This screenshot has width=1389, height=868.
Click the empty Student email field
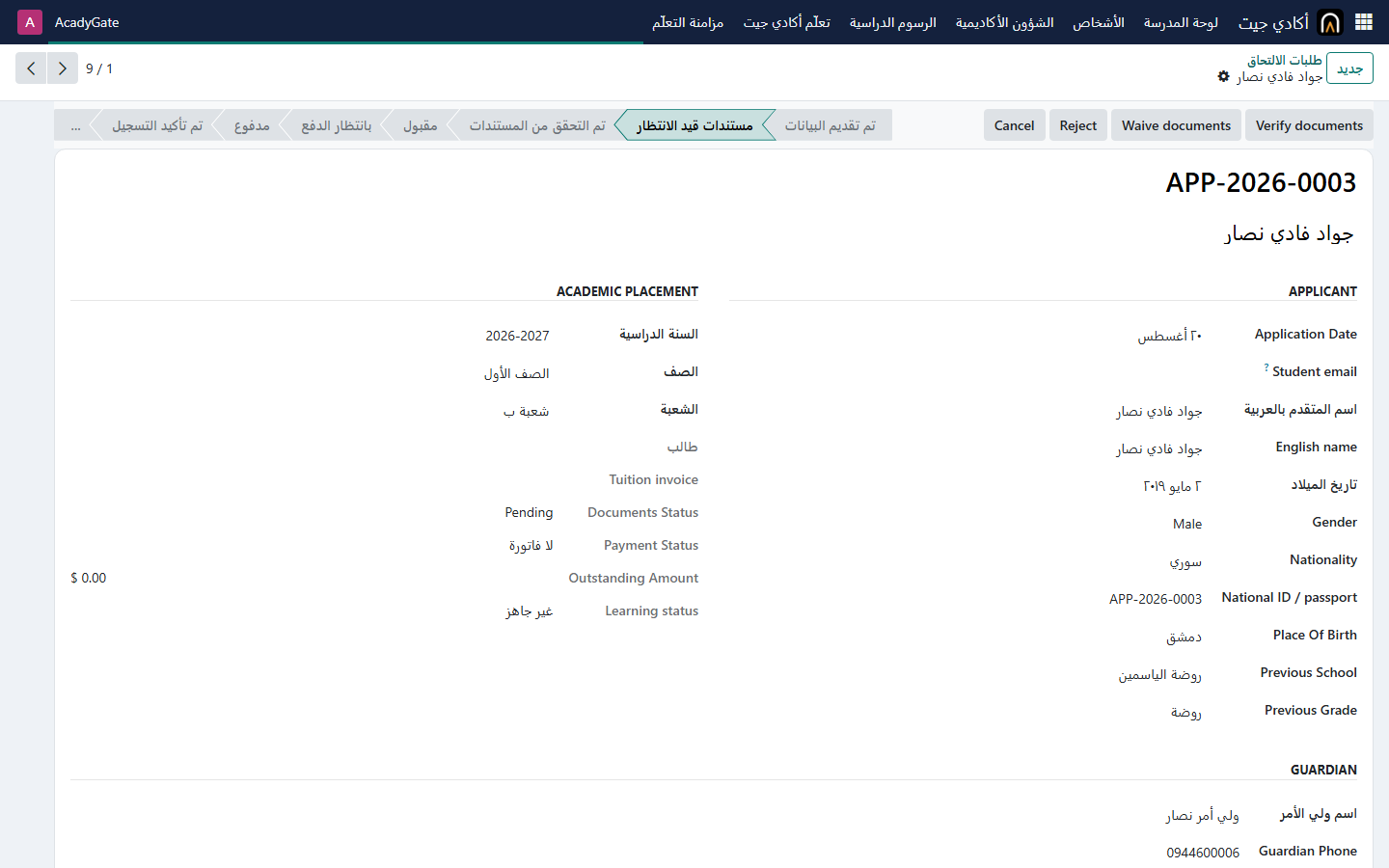pos(966,372)
